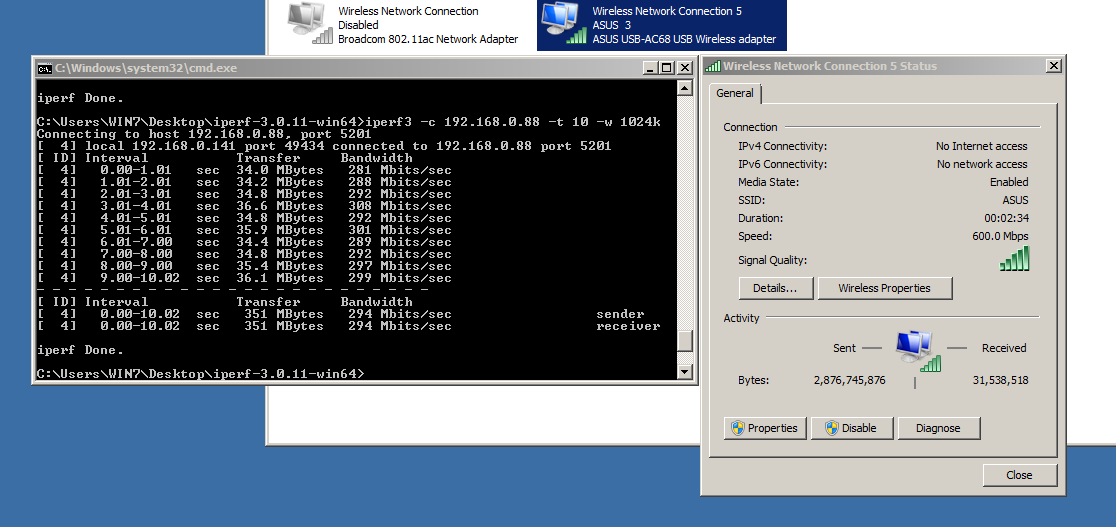Click the cmd scrollbar down arrow
1116x527 pixels.
click(x=685, y=372)
